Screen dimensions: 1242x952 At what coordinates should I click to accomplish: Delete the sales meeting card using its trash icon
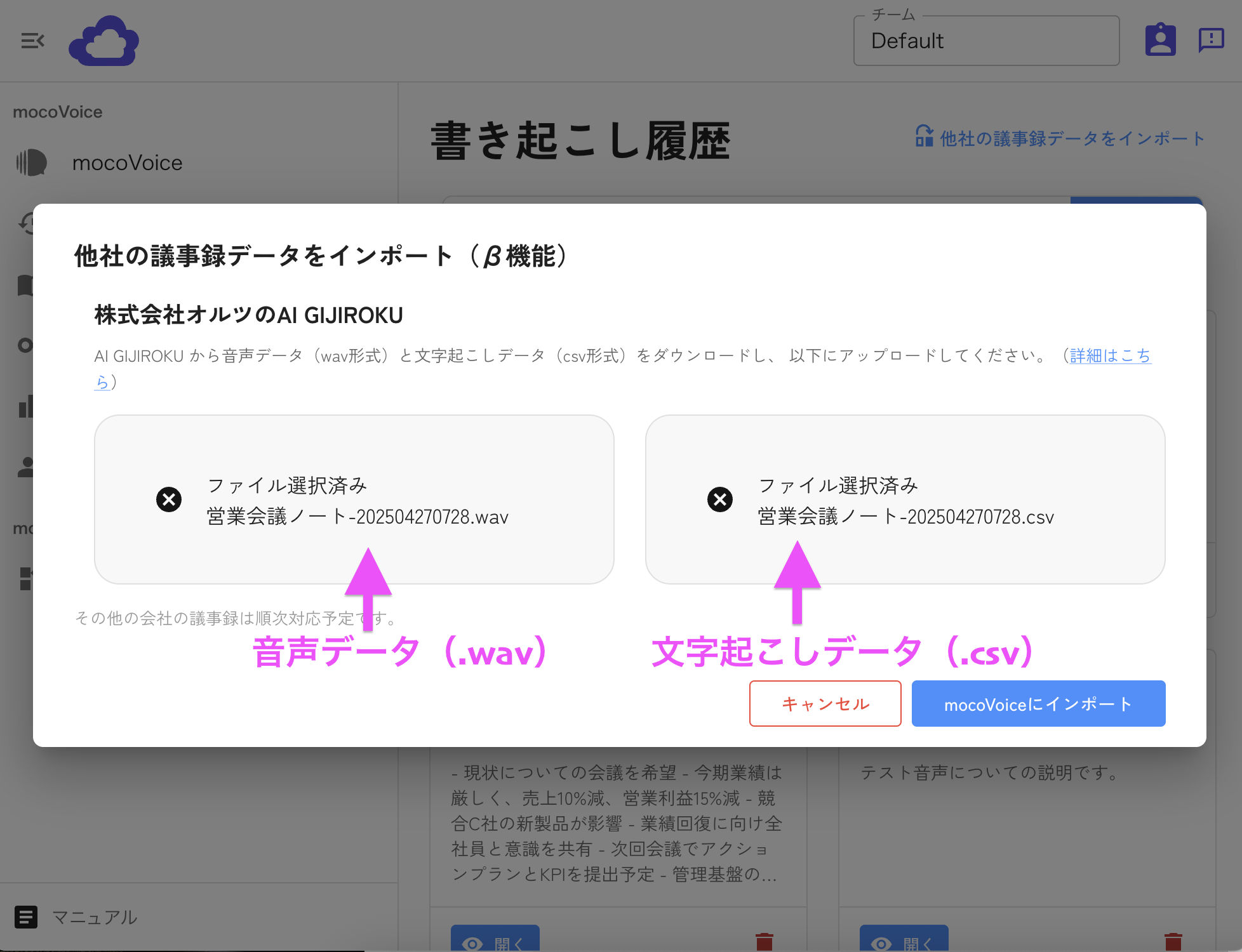(x=765, y=942)
